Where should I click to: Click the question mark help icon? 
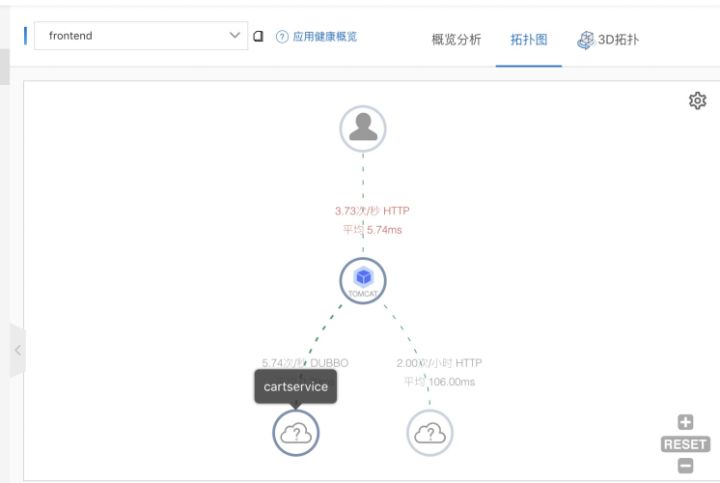[x=282, y=37]
